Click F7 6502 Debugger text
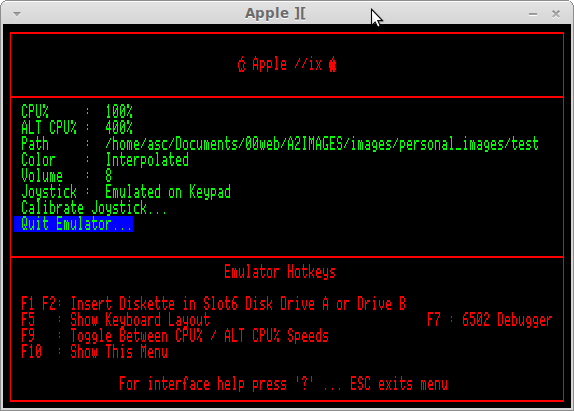Screen dimensions: 574x411 click(x=489, y=320)
